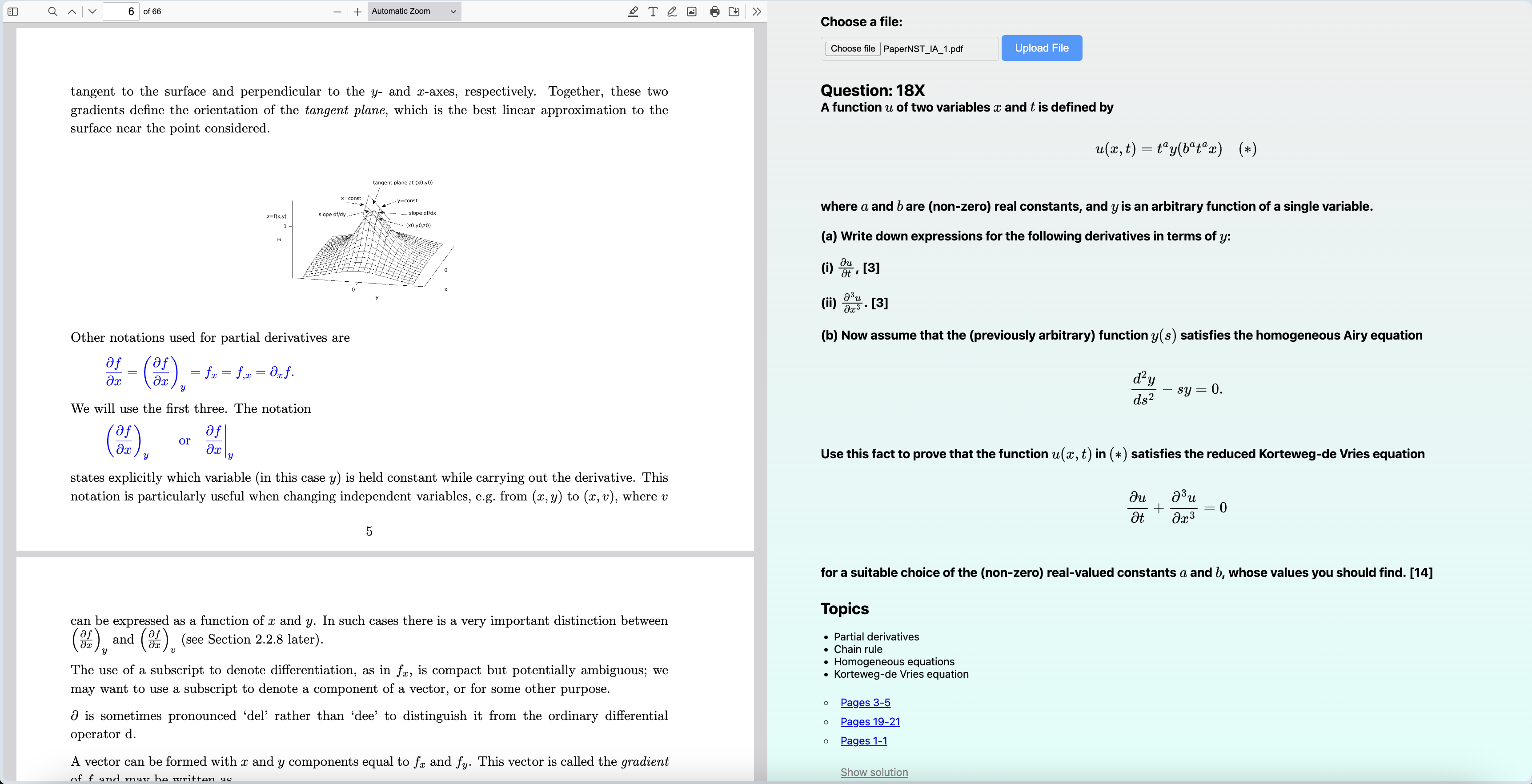Viewport: 1532px width, 784px height.
Task: Open the Automatic Zoom dropdown
Action: [414, 11]
